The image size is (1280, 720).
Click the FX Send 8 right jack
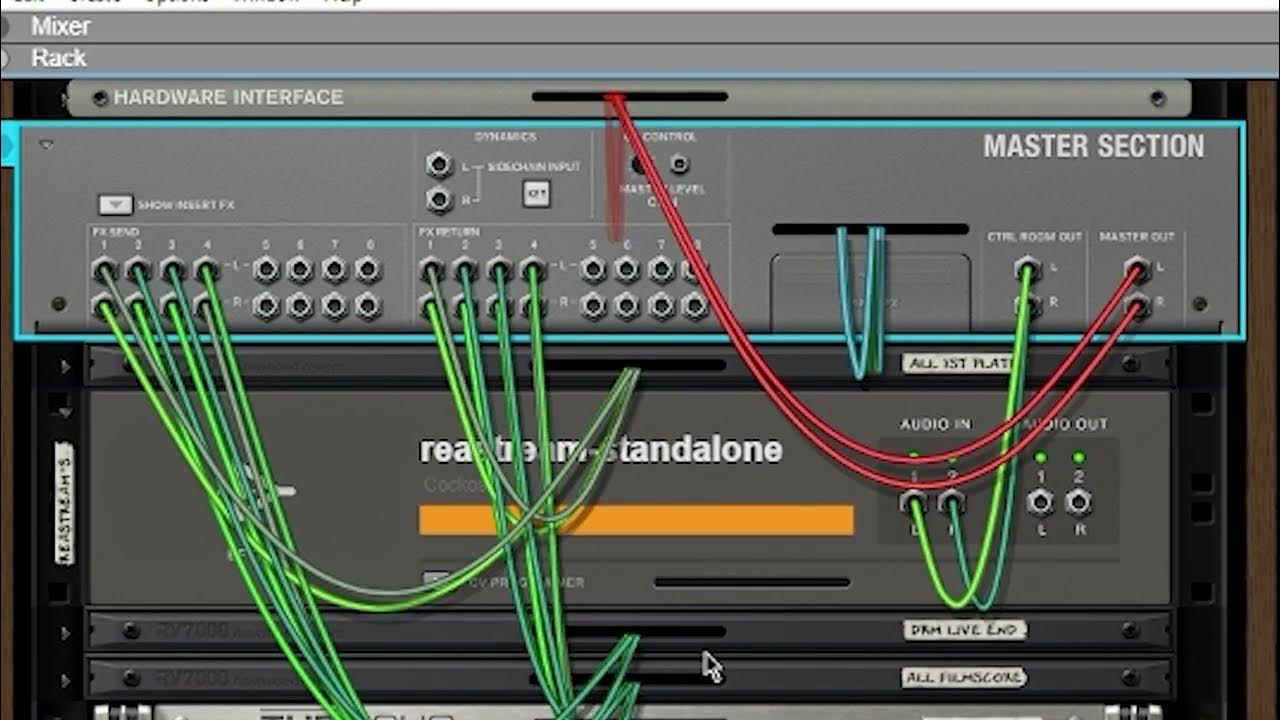pyautogui.click(x=368, y=306)
